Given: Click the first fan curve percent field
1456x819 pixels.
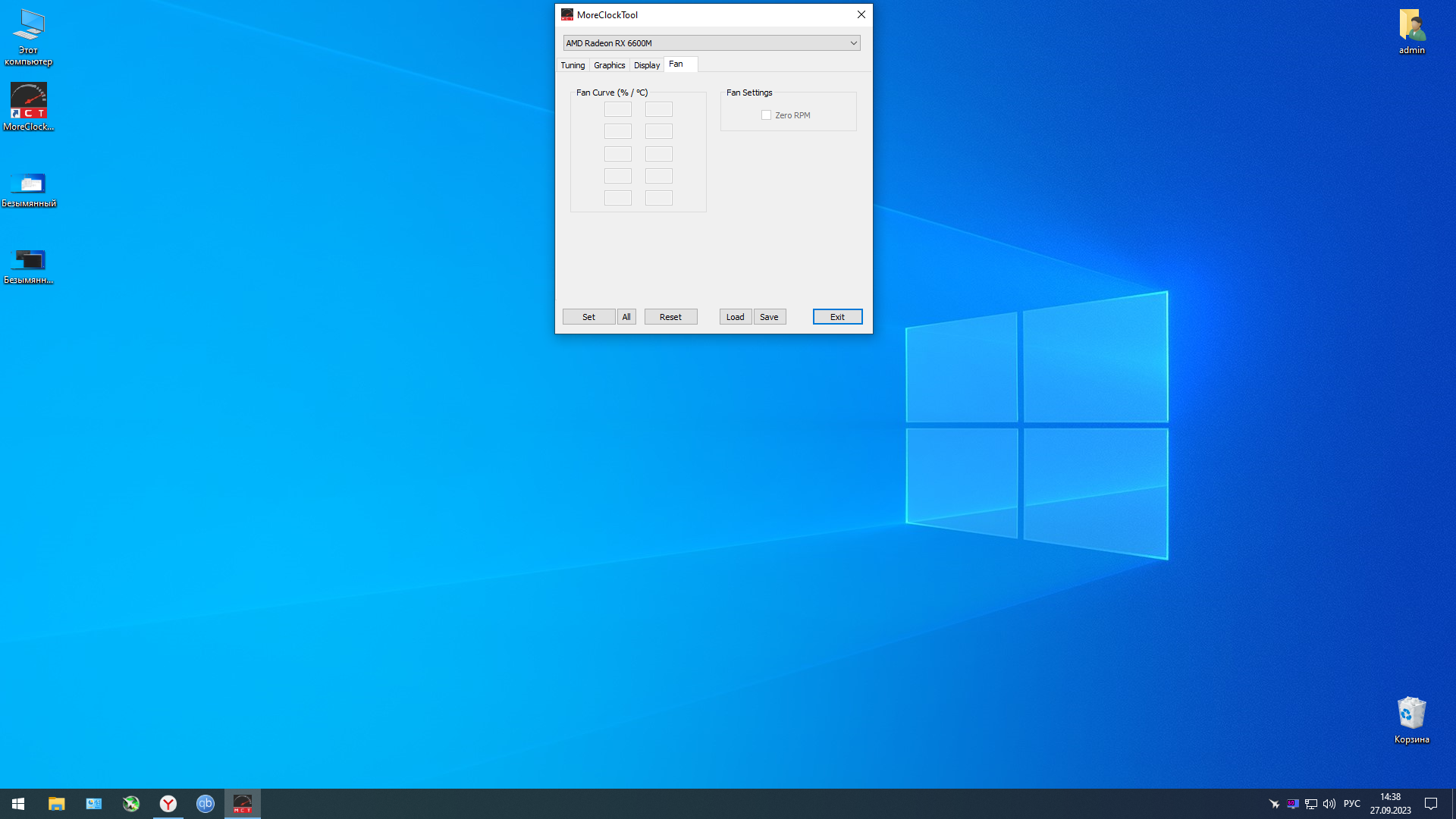Looking at the screenshot, I should [x=617, y=109].
